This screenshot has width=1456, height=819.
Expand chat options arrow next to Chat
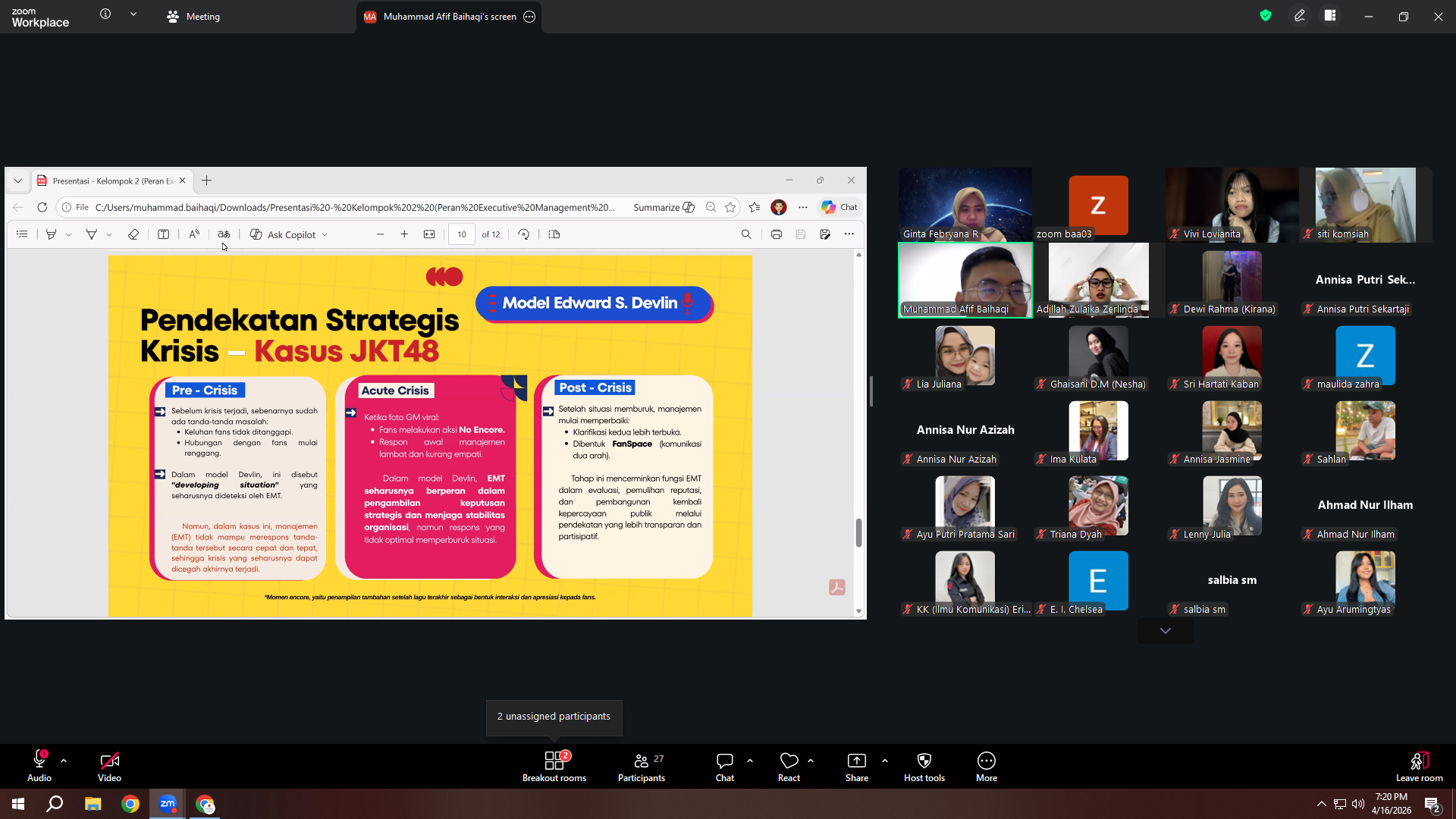[750, 760]
